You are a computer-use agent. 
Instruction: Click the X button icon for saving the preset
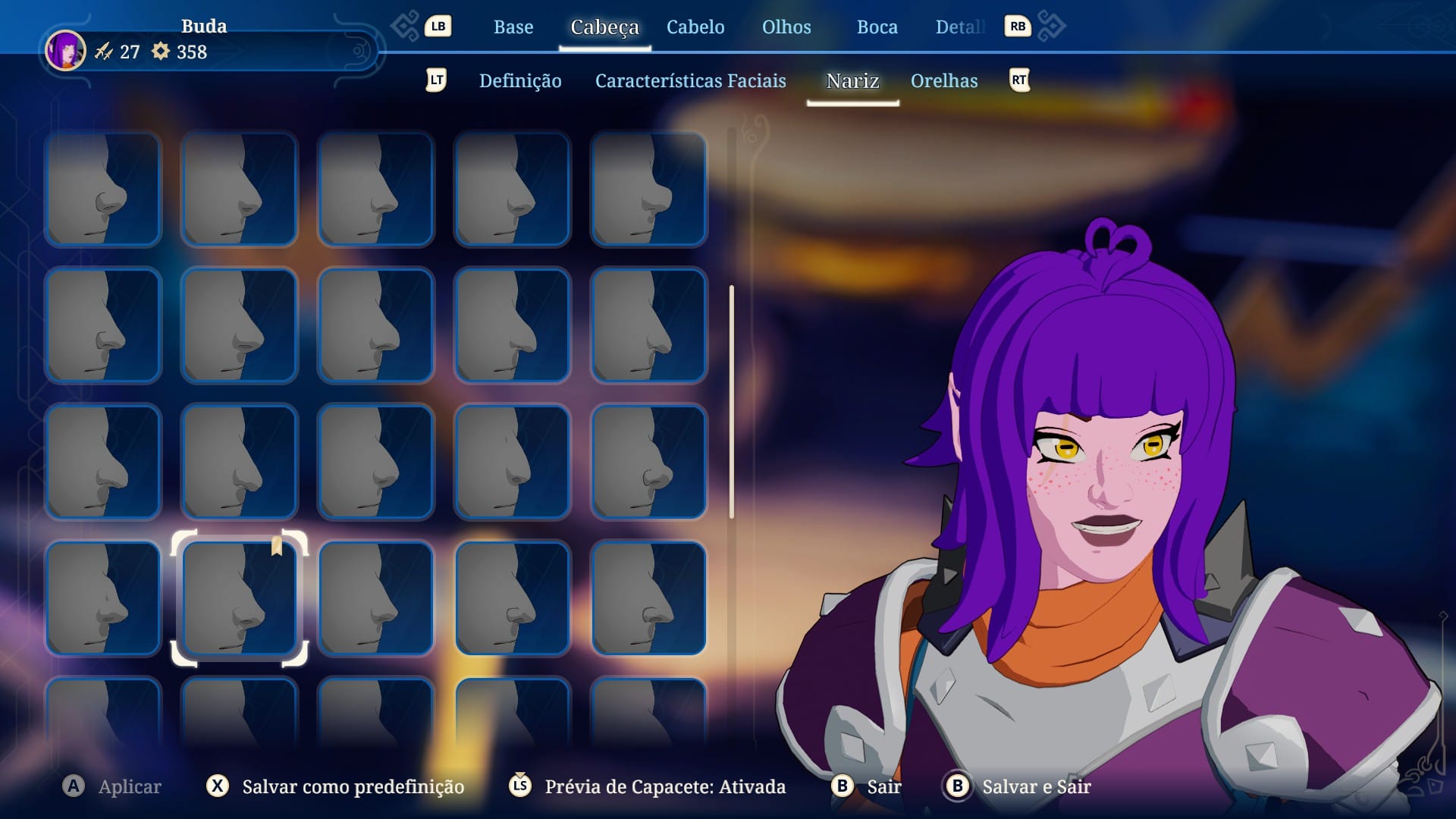click(x=218, y=786)
